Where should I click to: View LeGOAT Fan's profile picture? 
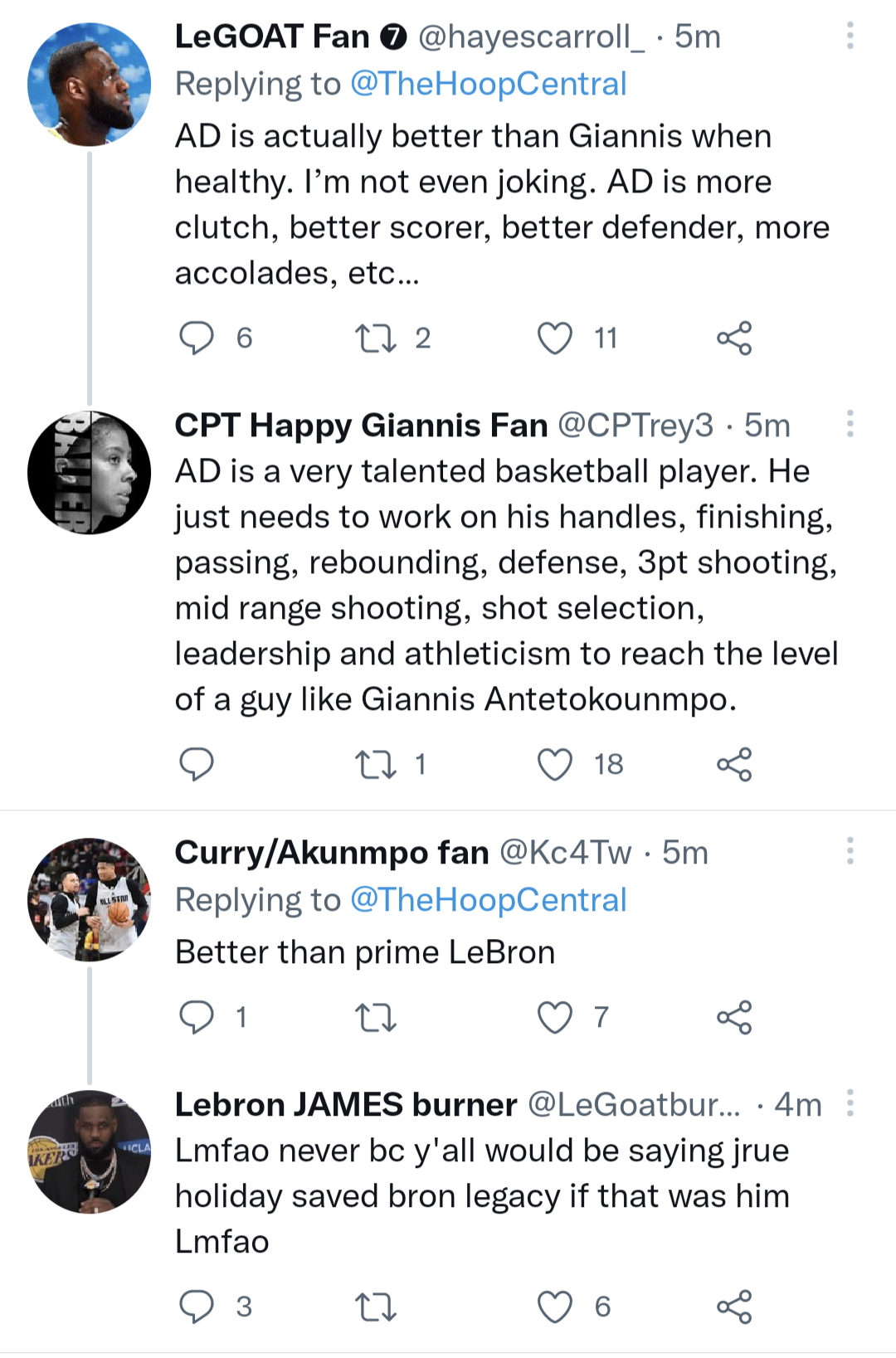(x=90, y=85)
